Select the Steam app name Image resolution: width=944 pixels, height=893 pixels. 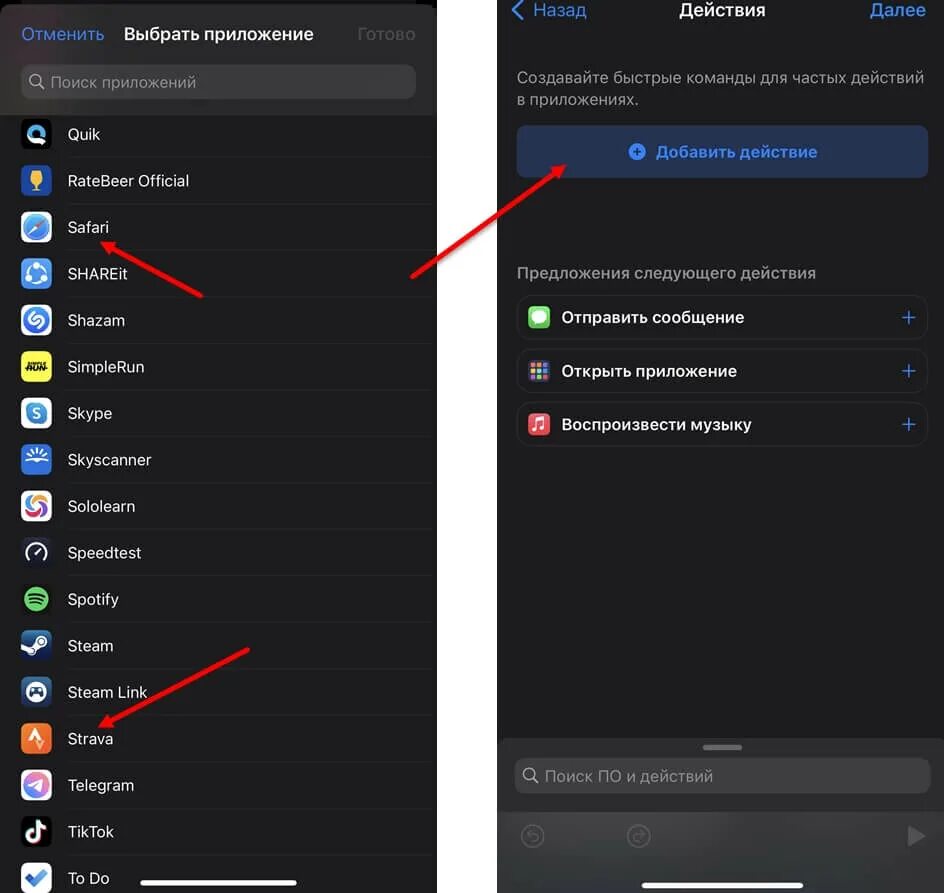tap(90, 646)
